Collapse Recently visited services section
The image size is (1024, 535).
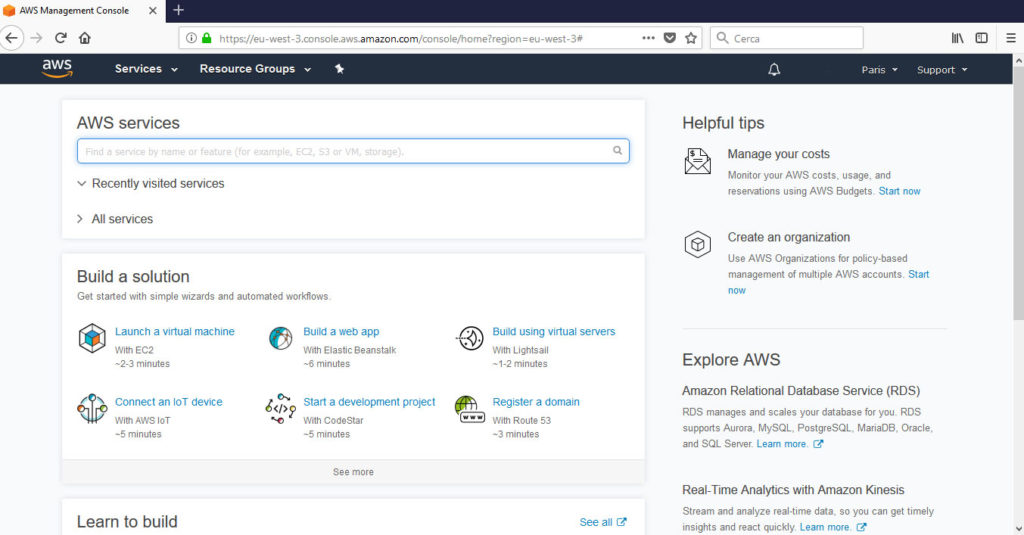coord(150,184)
